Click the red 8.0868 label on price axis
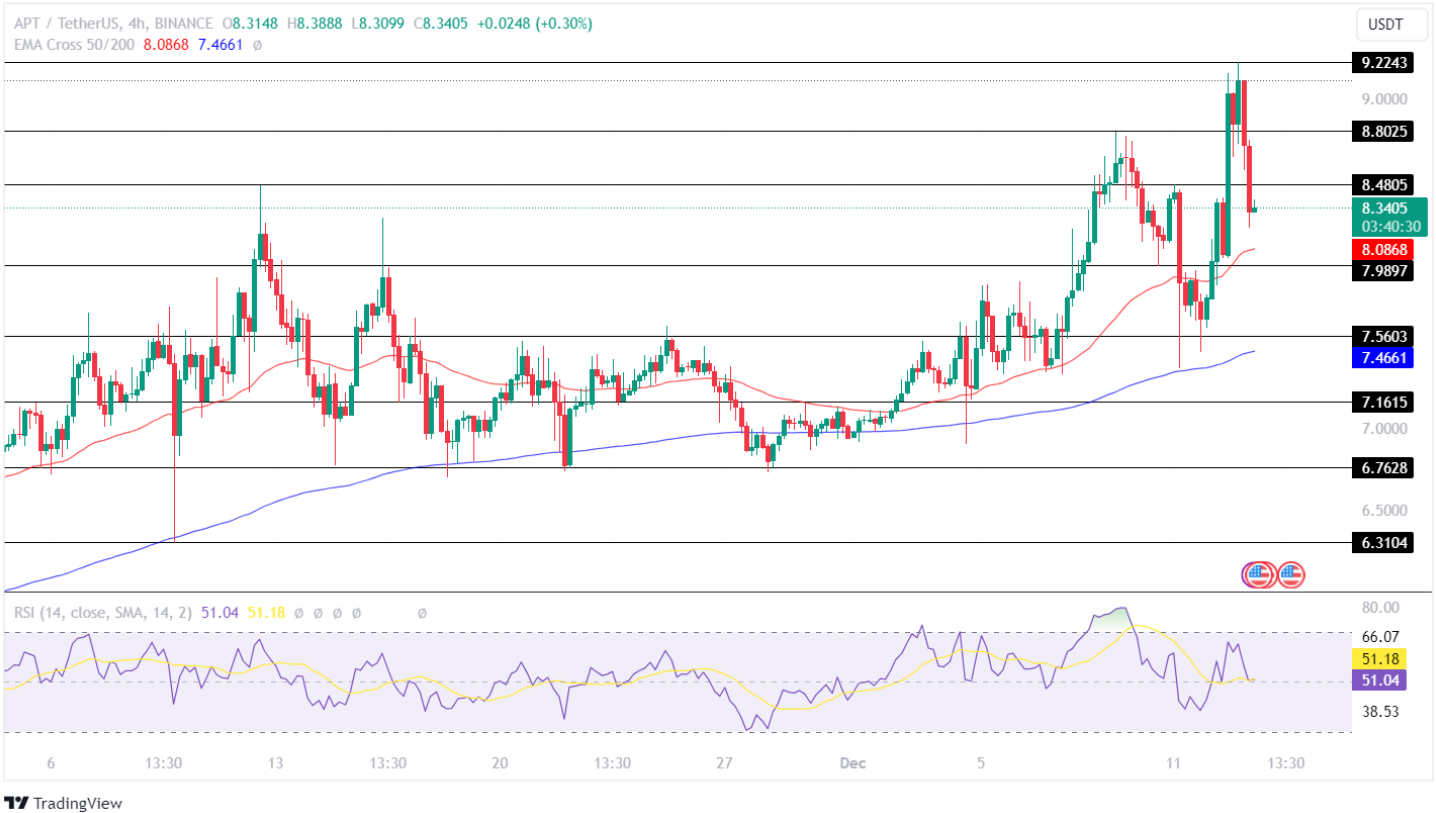The height and width of the screenshot is (813, 1436). pyautogui.click(x=1385, y=248)
